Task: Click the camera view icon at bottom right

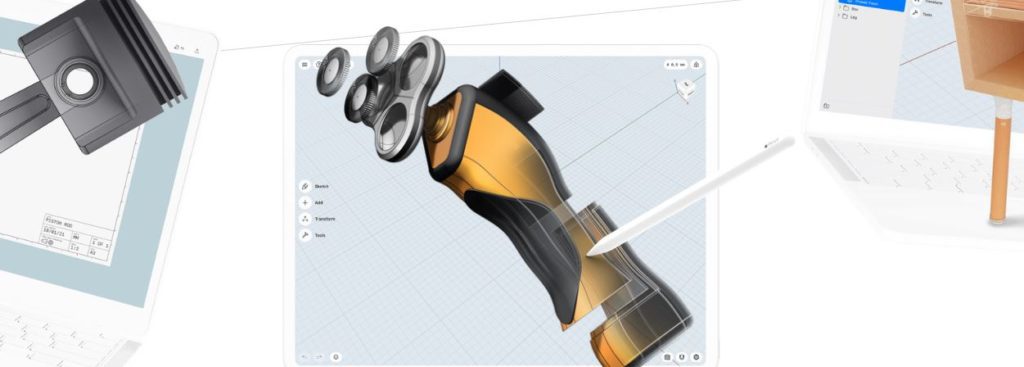Action: tap(667, 357)
